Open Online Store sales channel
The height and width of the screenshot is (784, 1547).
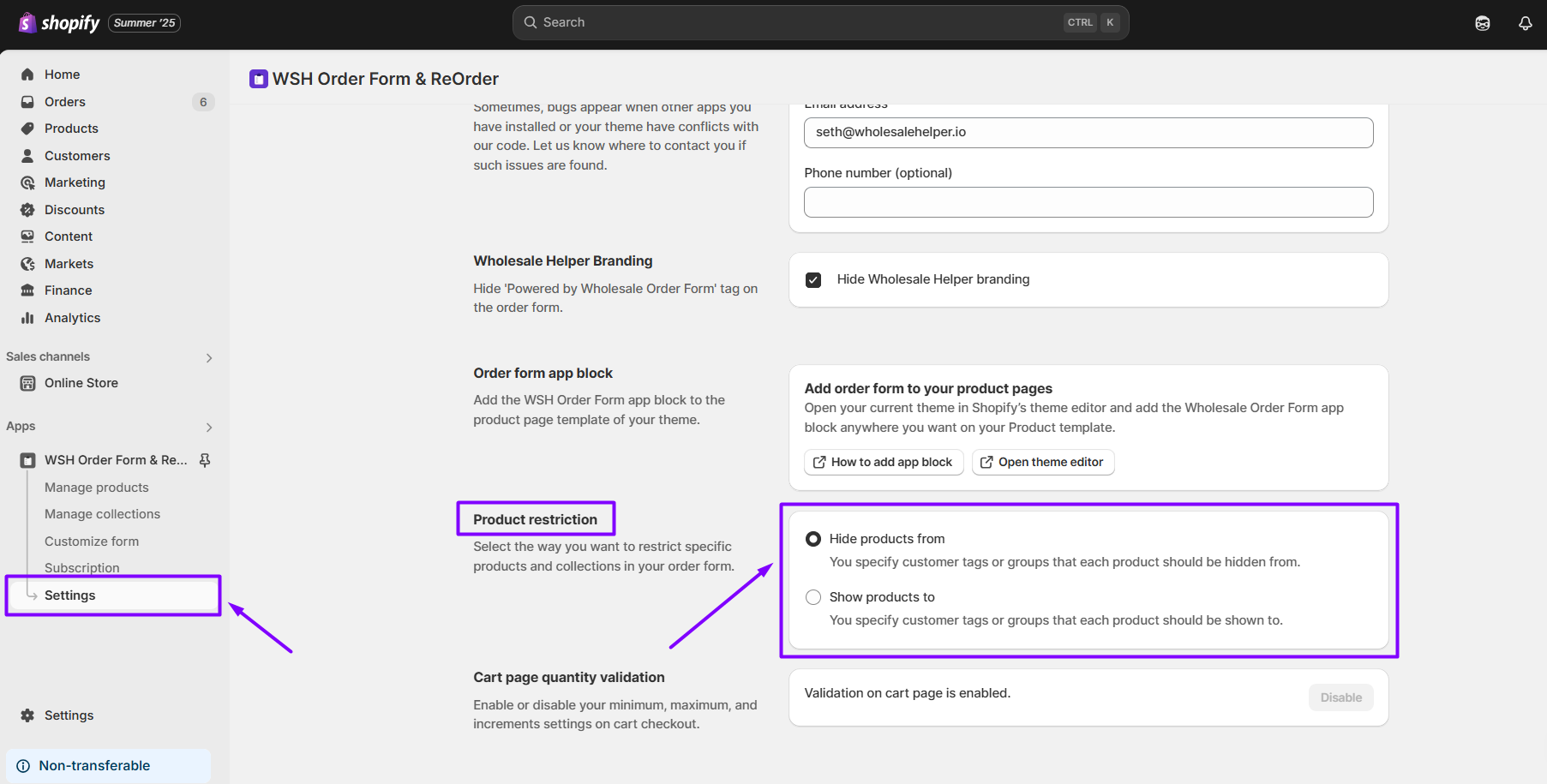[x=81, y=383]
